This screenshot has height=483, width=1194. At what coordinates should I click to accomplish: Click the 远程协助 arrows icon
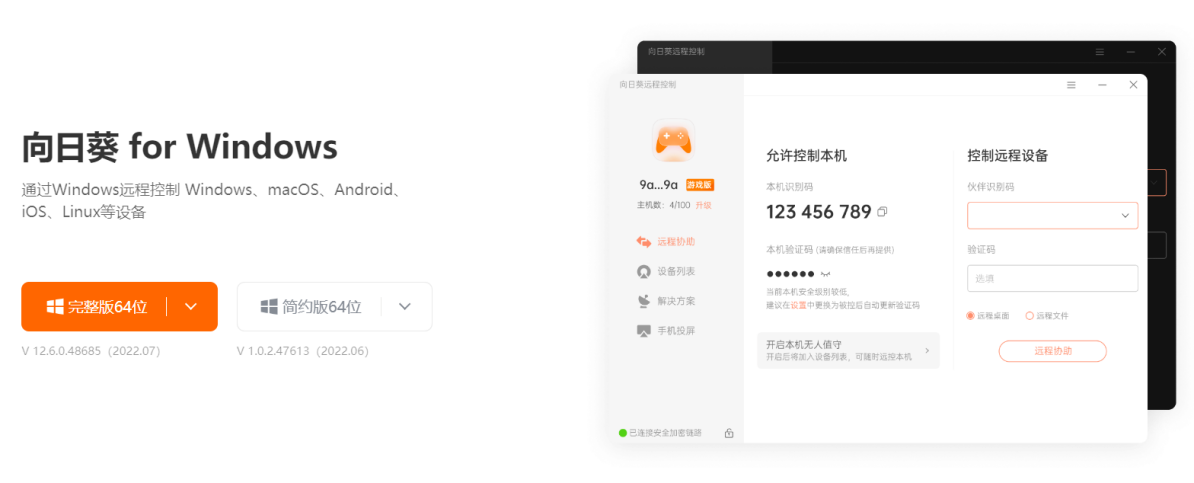tap(643, 242)
